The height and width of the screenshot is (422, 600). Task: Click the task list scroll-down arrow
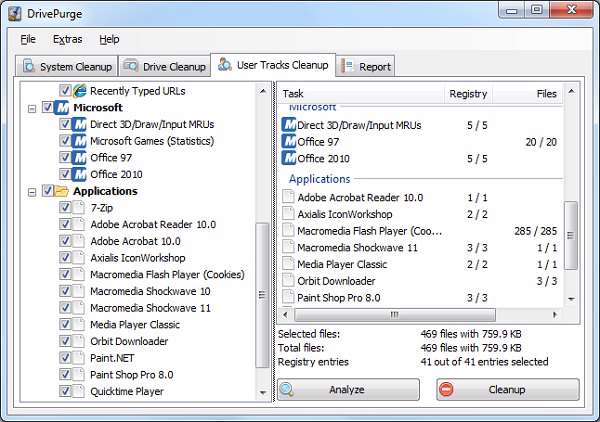pyautogui.click(x=571, y=299)
